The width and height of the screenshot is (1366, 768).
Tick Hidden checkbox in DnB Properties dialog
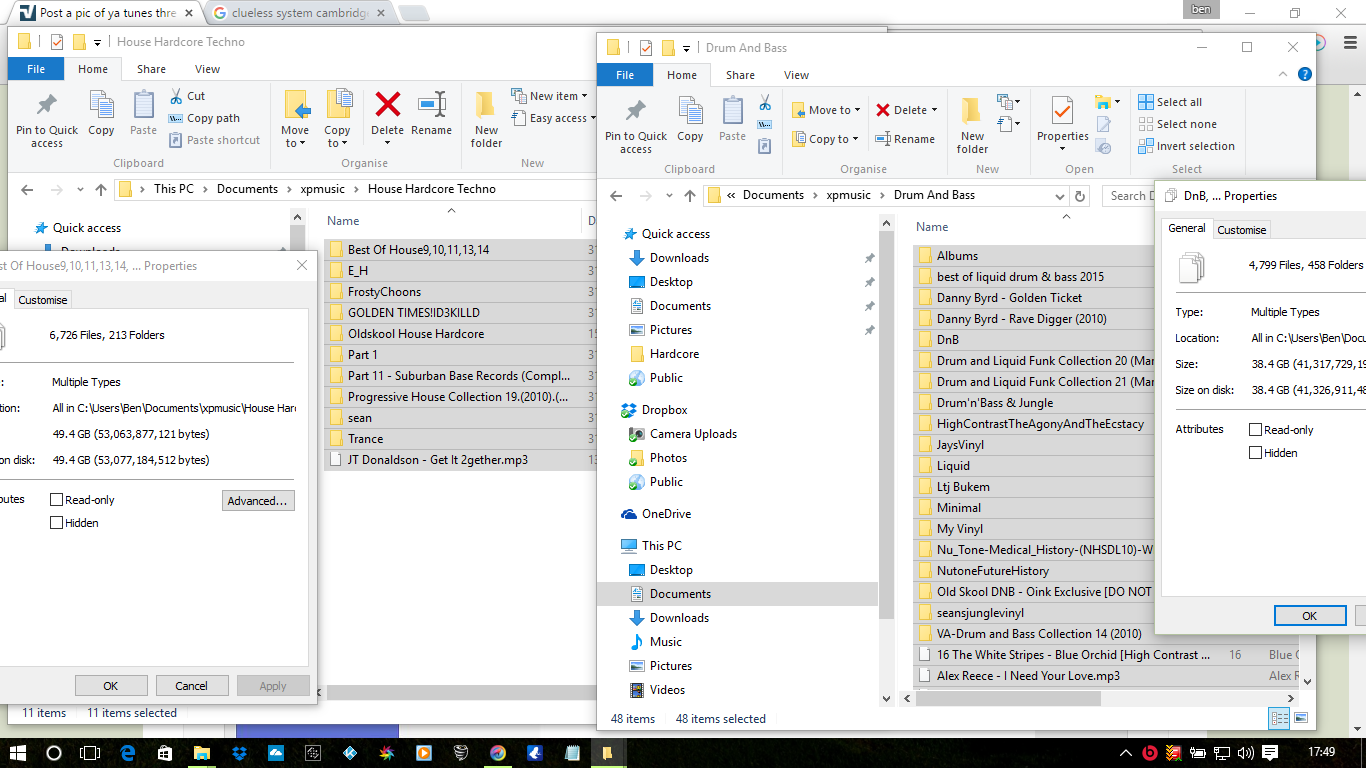pos(1255,453)
